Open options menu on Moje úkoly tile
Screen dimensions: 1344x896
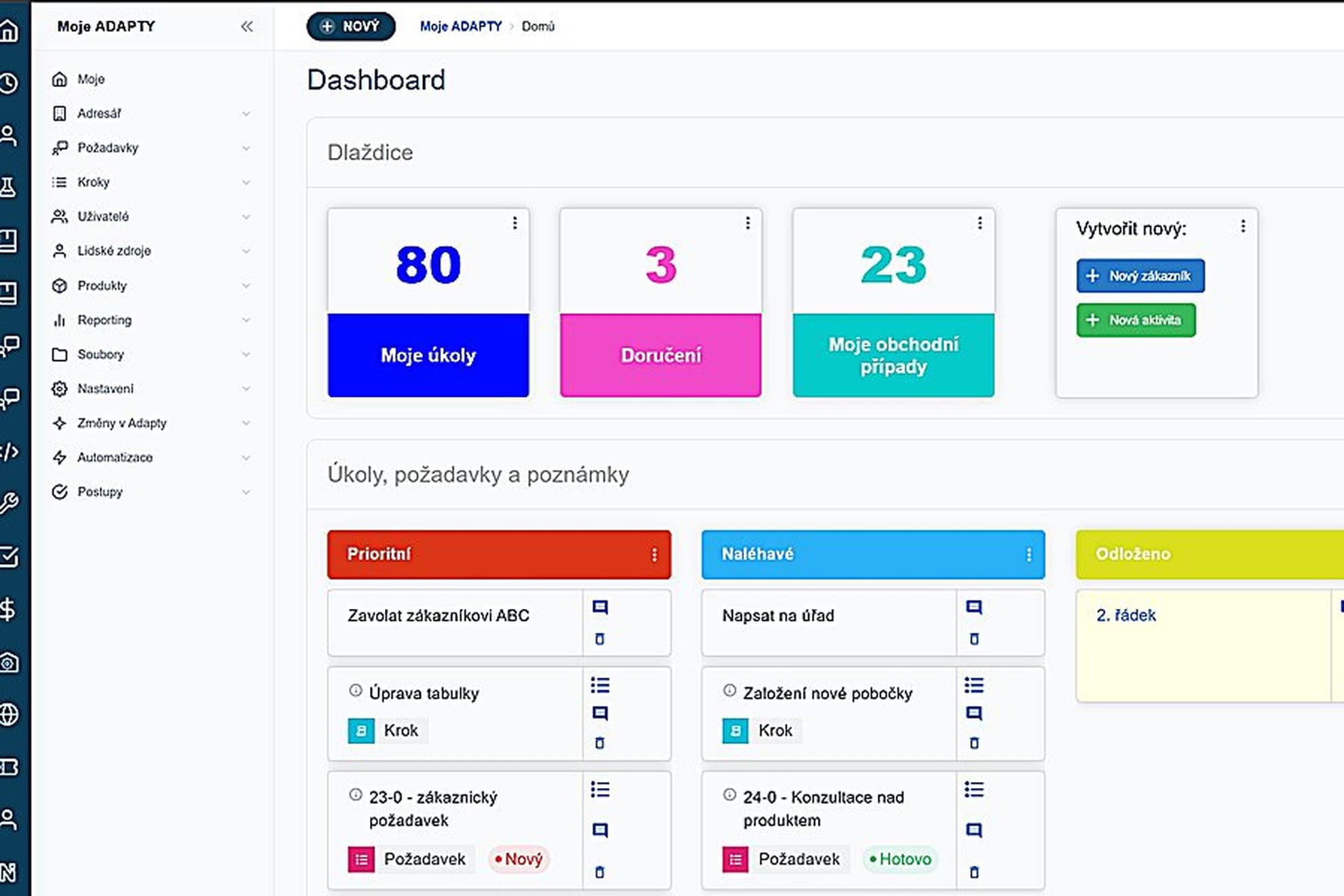[515, 223]
